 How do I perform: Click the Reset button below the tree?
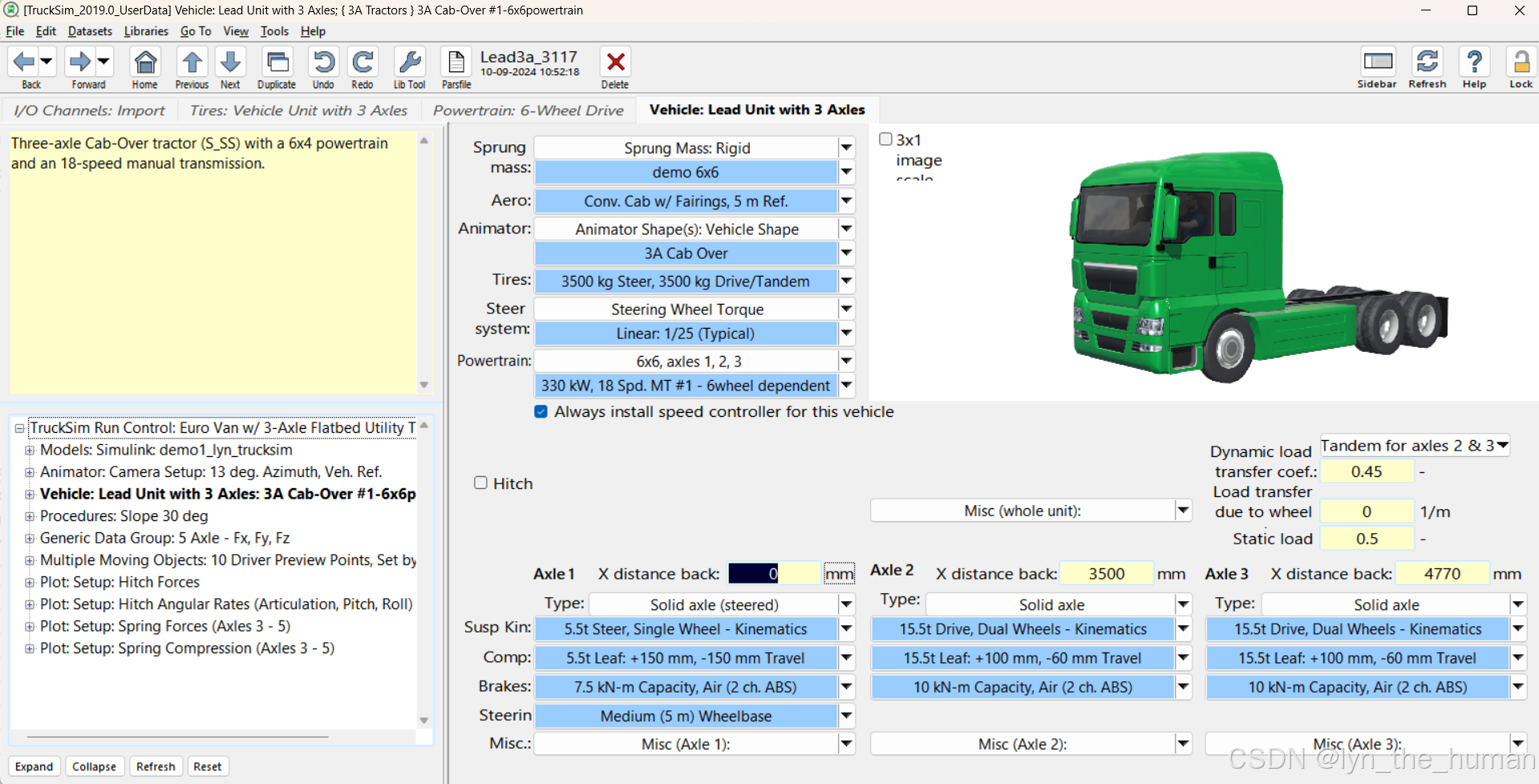pyautogui.click(x=207, y=766)
